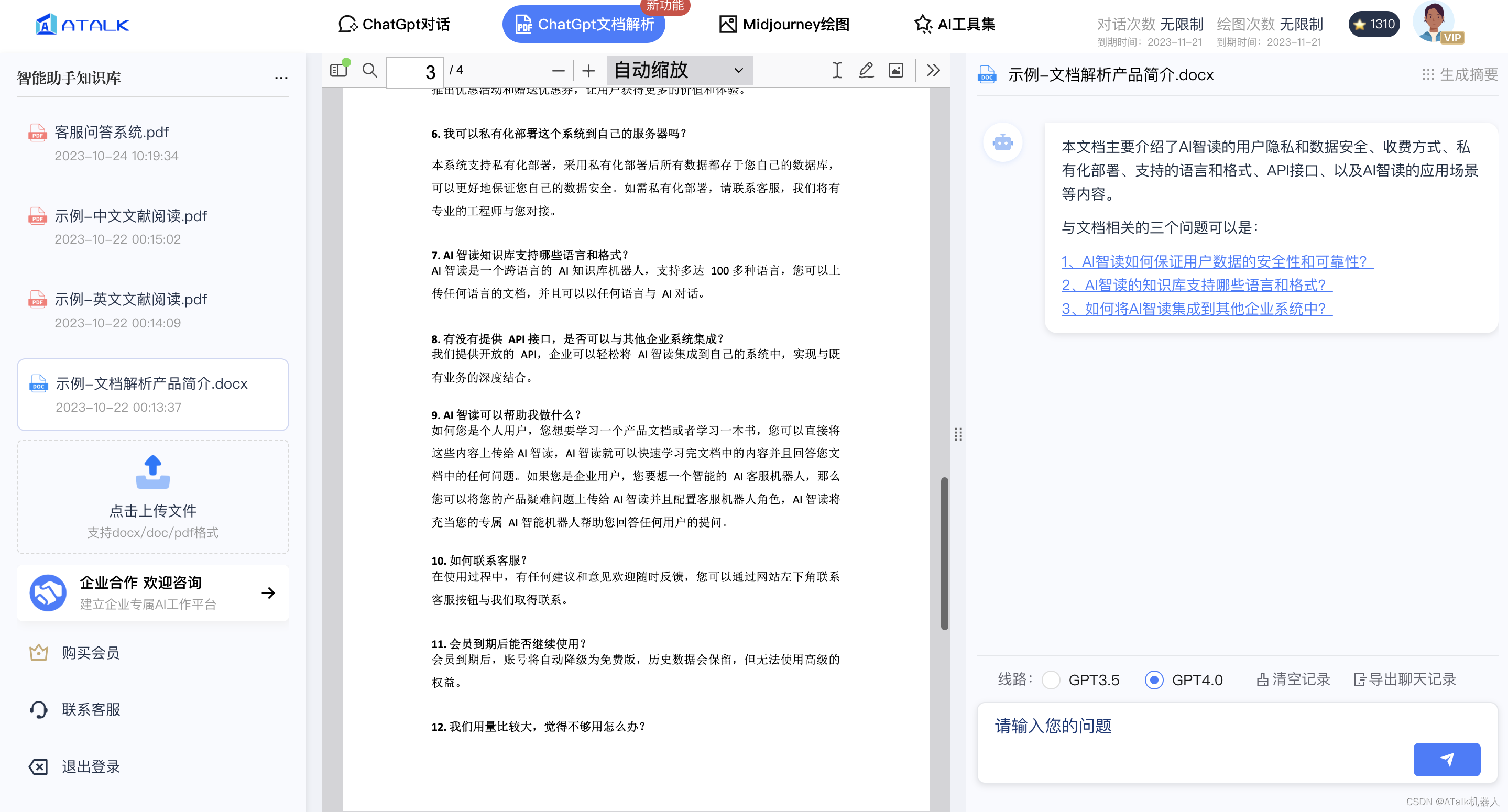Open the user avatar profile
This screenshot has width=1508, height=812.
click(x=1433, y=22)
